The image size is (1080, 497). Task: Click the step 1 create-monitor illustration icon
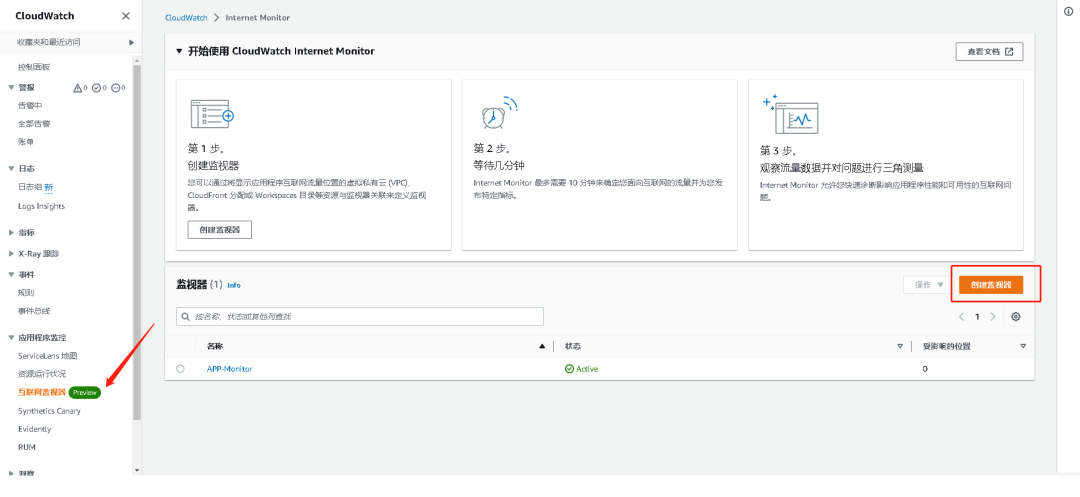pyautogui.click(x=212, y=114)
